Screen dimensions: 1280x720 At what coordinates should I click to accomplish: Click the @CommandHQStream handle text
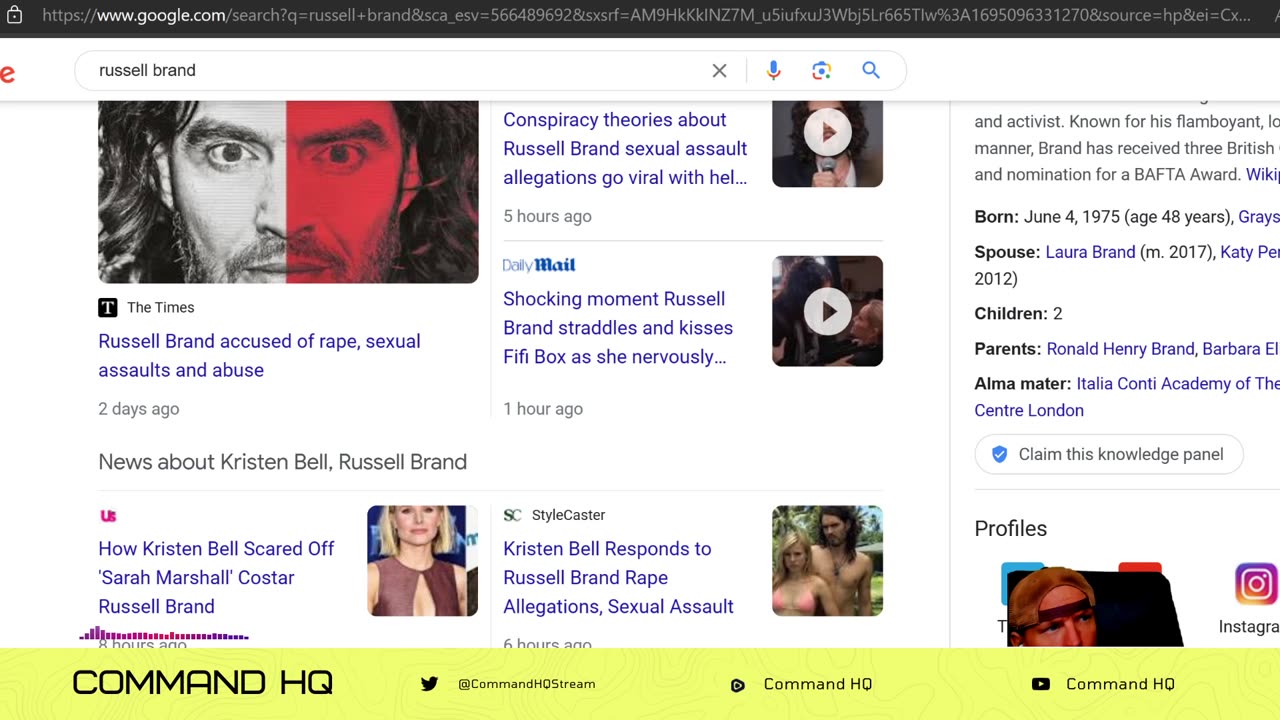(x=526, y=684)
